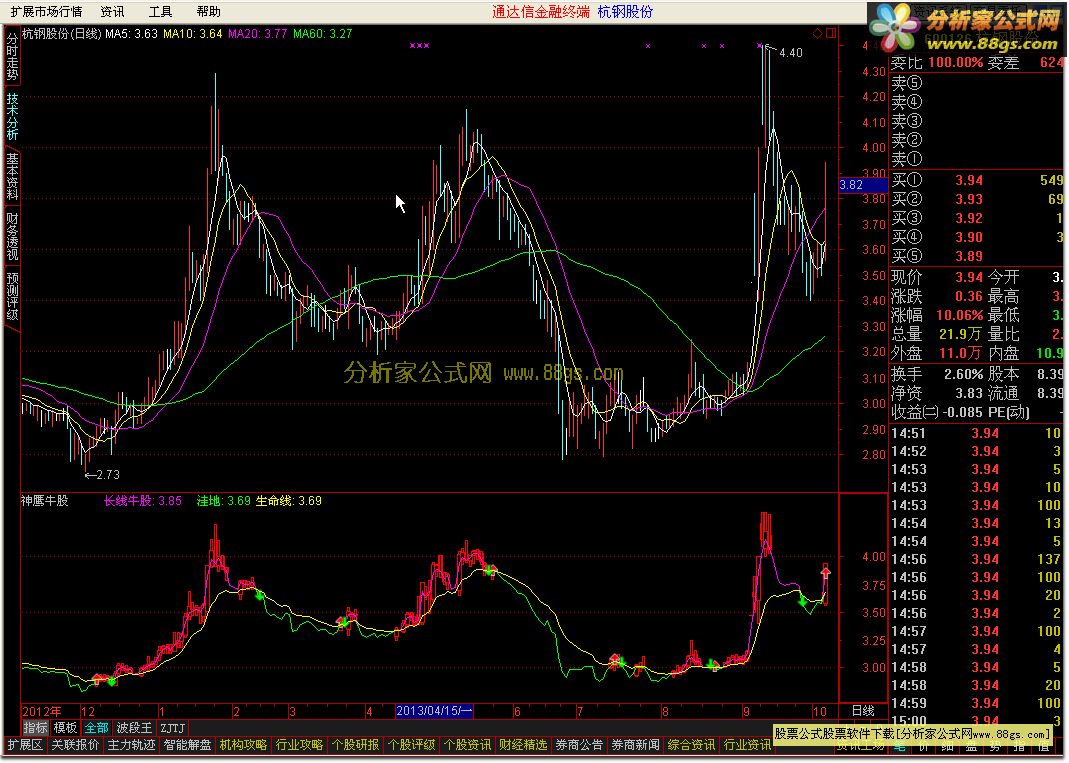
Task: Open the 财务透视 side tab
Action: tap(12, 235)
